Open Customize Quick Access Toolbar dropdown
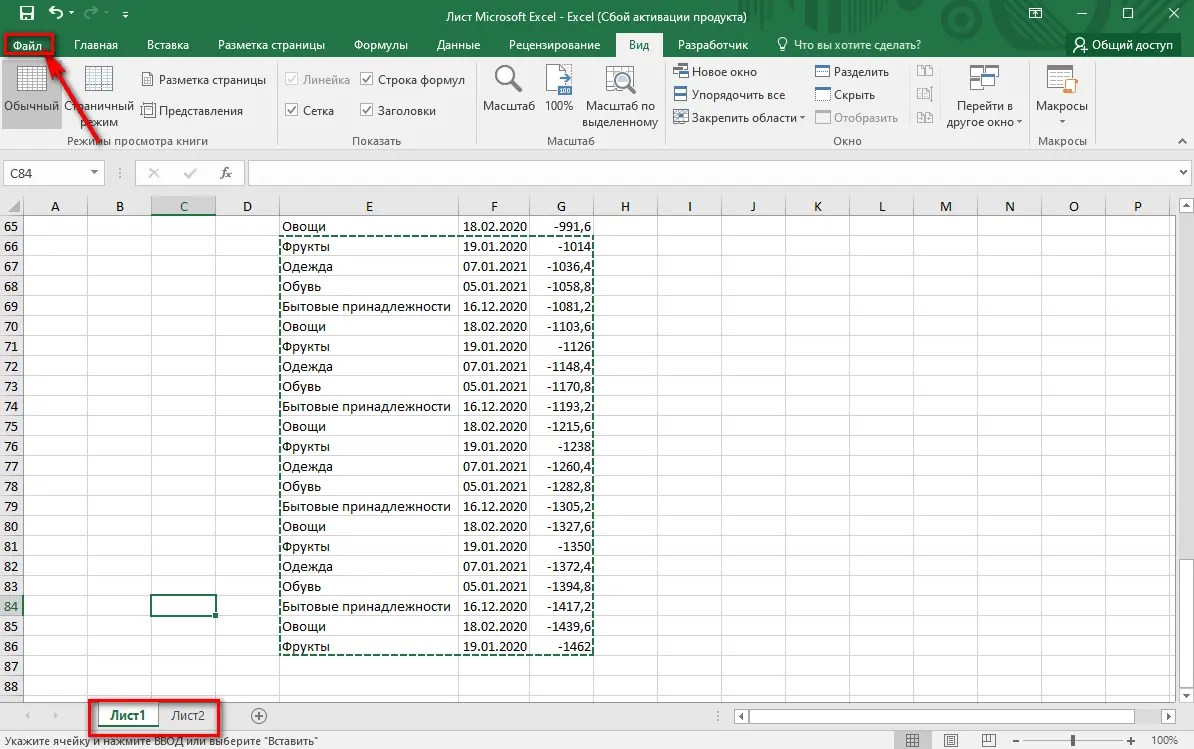Image resolution: width=1194 pixels, height=749 pixels. tap(125, 14)
